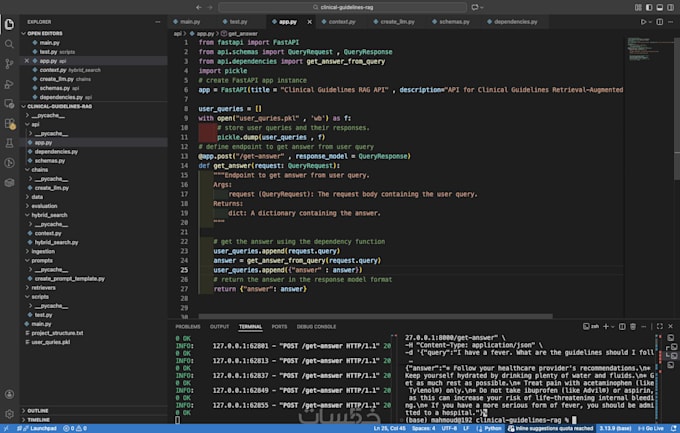The width and height of the screenshot is (680, 433).
Task: Open Remote Explorer in activity bar
Action: pyautogui.click(x=9, y=104)
